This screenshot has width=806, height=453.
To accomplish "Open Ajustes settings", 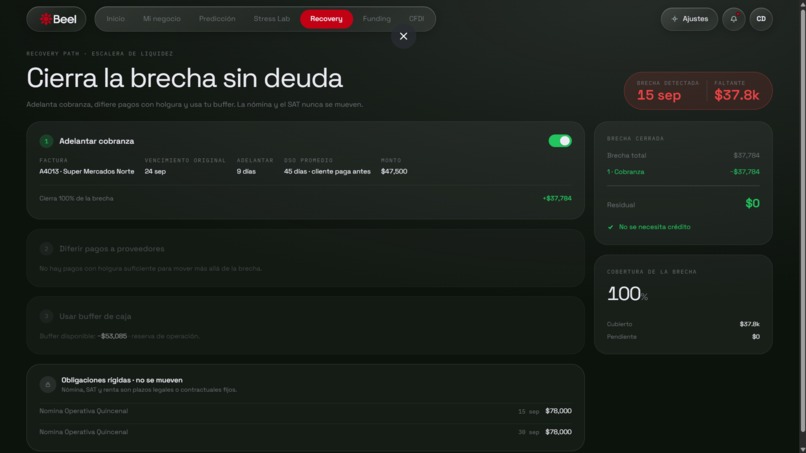I will tap(689, 19).
